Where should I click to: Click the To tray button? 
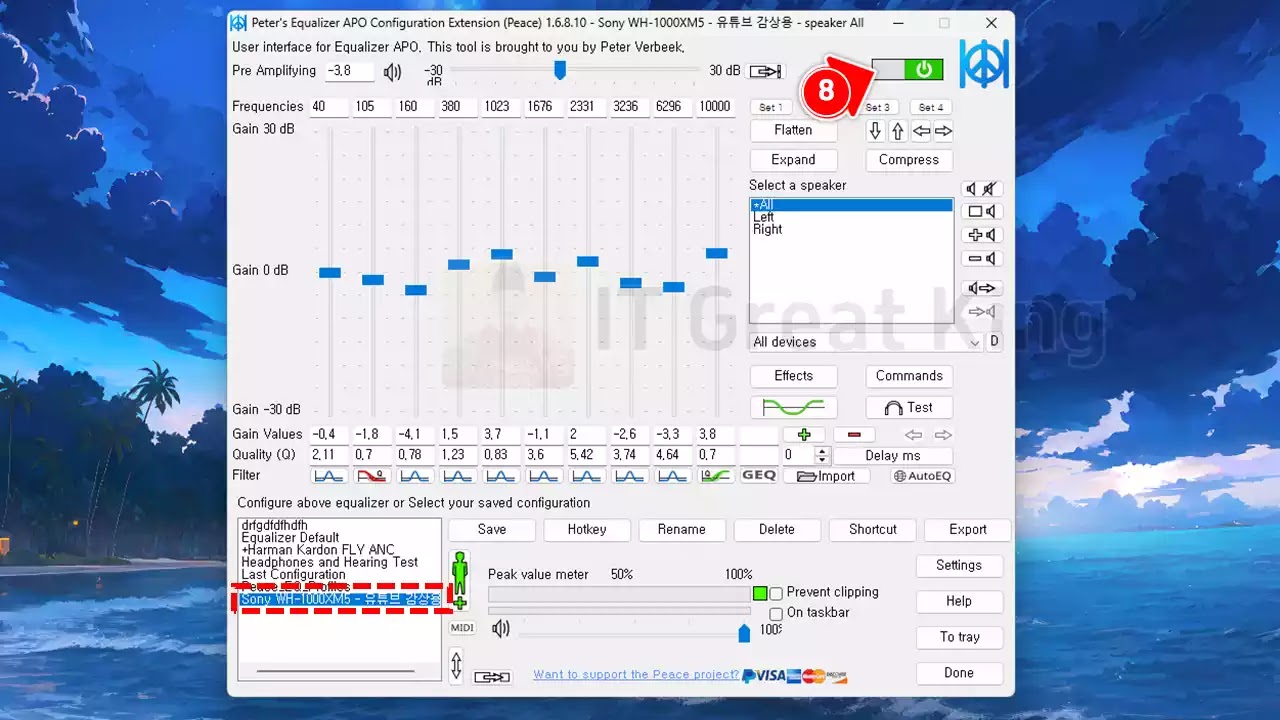point(959,637)
